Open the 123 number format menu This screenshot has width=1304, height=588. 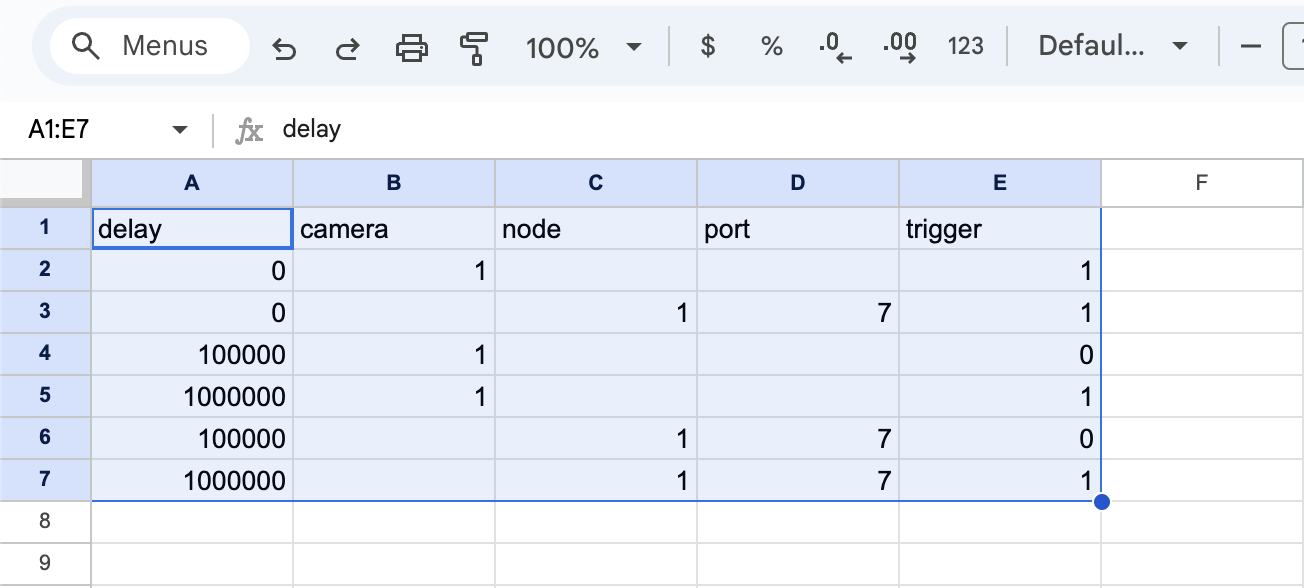point(964,46)
